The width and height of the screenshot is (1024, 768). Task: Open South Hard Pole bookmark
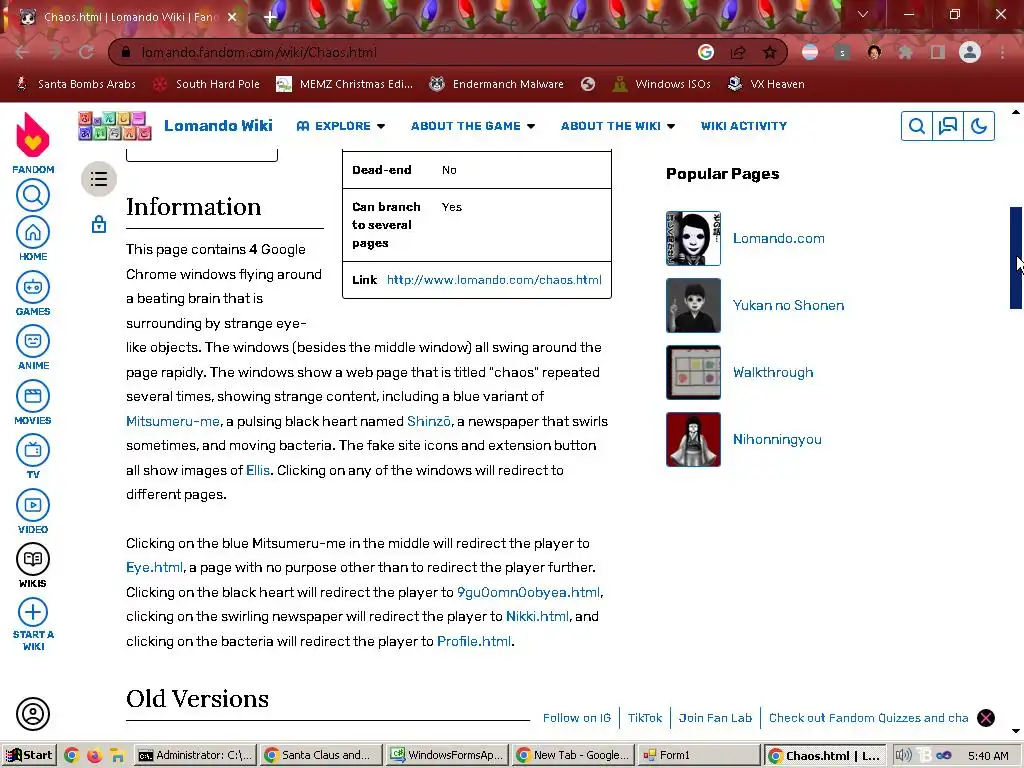tap(206, 84)
